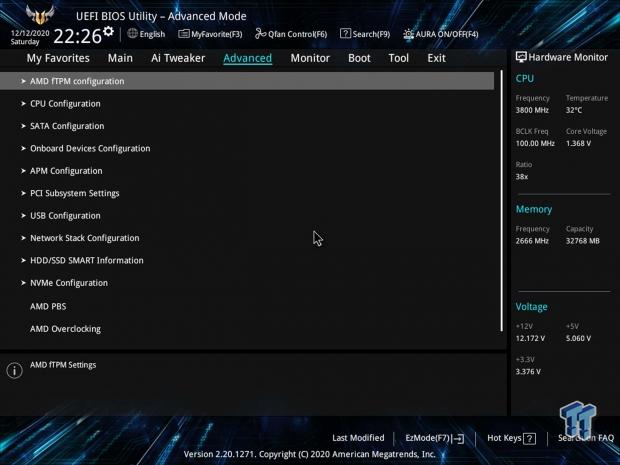Select the Advanced tab

pyautogui.click(x=248, y=58)
